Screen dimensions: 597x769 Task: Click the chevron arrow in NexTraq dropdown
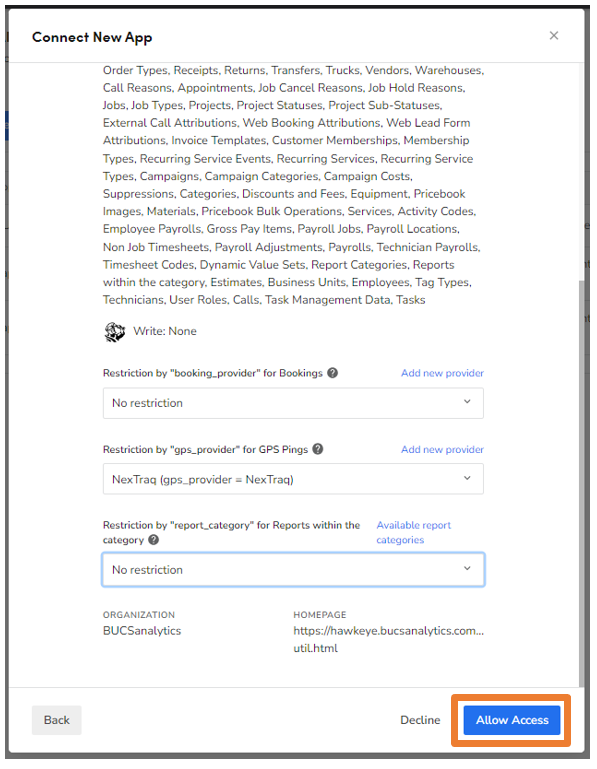[467, 478]
